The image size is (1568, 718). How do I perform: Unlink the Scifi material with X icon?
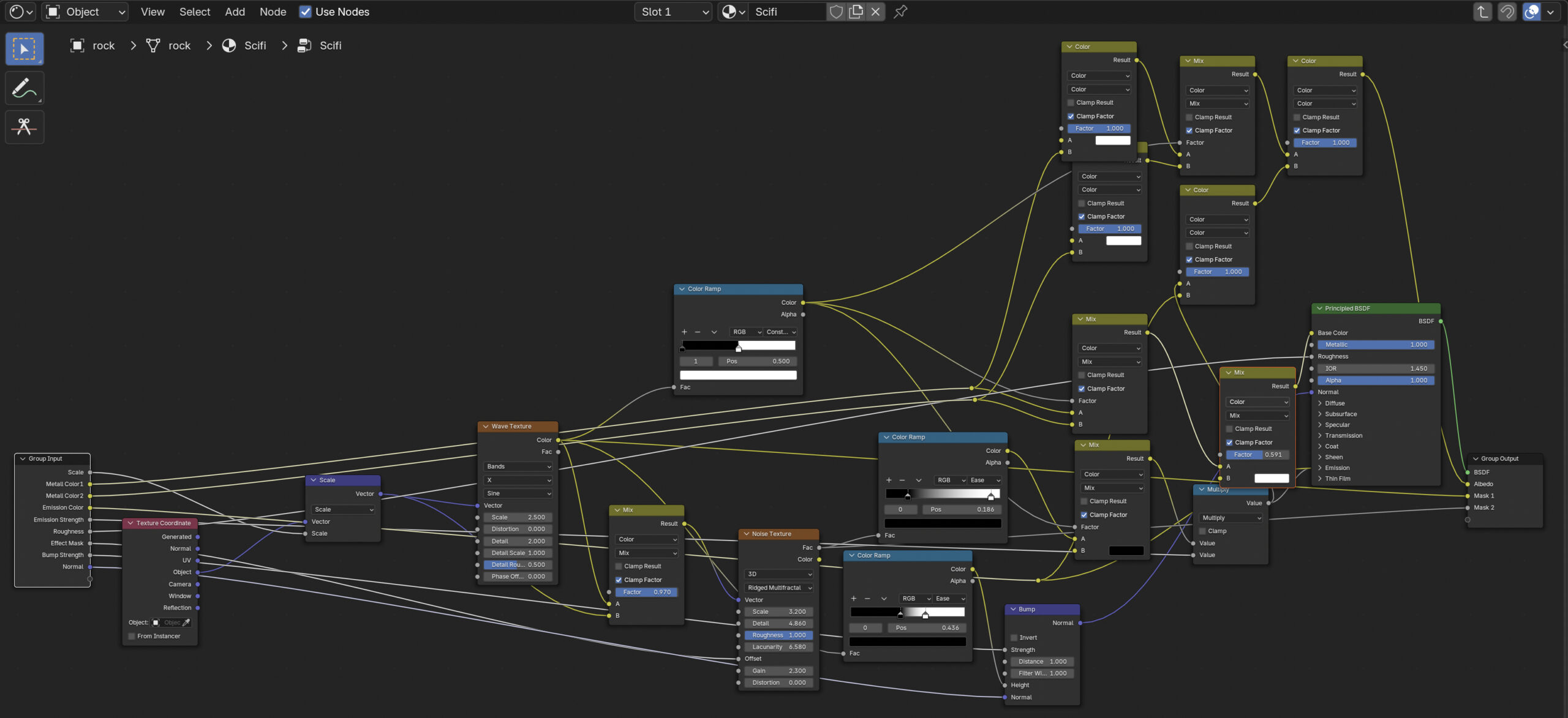[x=876, y=12]
